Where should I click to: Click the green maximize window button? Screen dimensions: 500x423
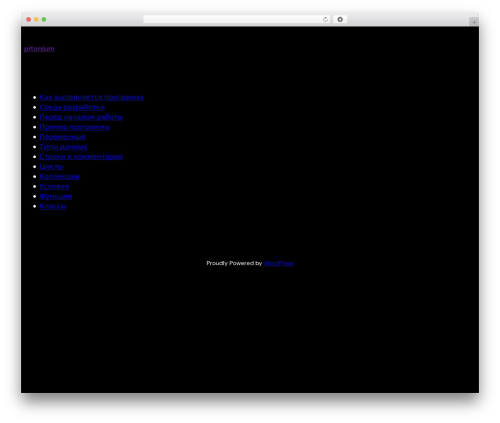(44, 19)
